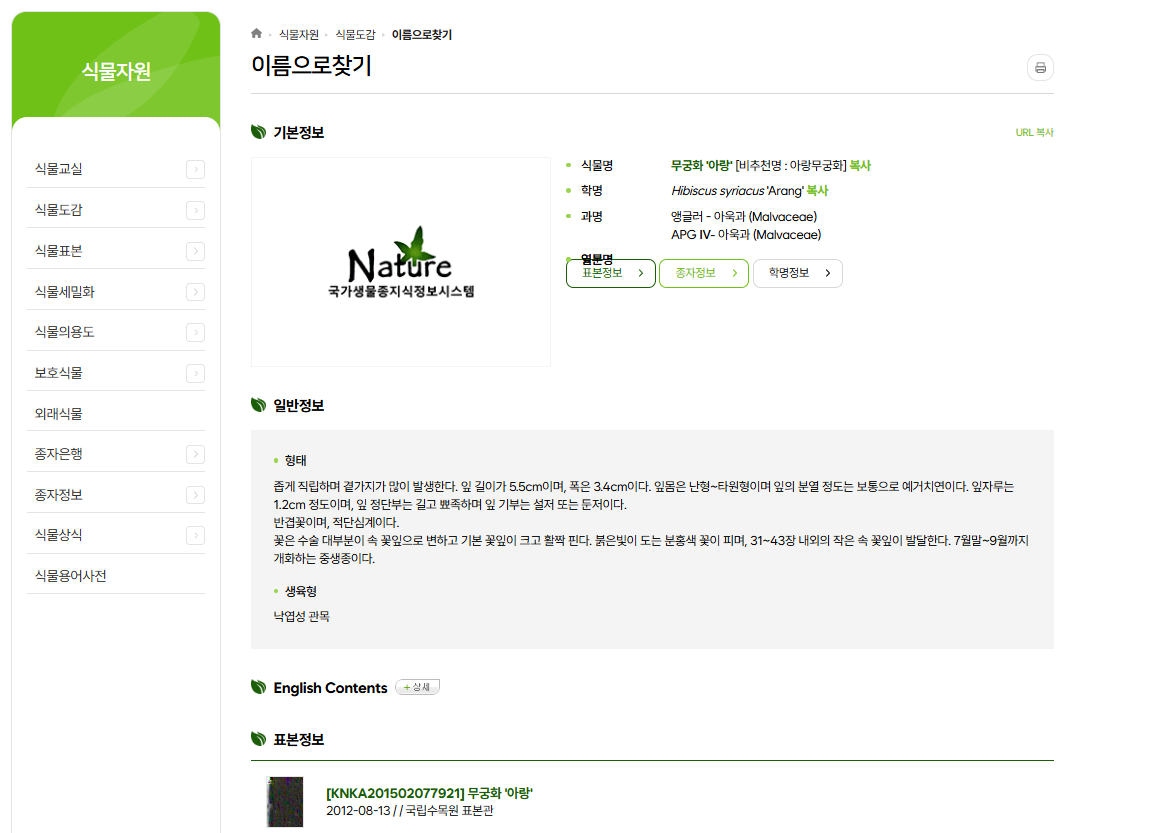The height and width of the screenshot is (833, 1152).
Task: Go to home via breadcrumb house icon
Action: pyautogui.click(x=257, y=34)
